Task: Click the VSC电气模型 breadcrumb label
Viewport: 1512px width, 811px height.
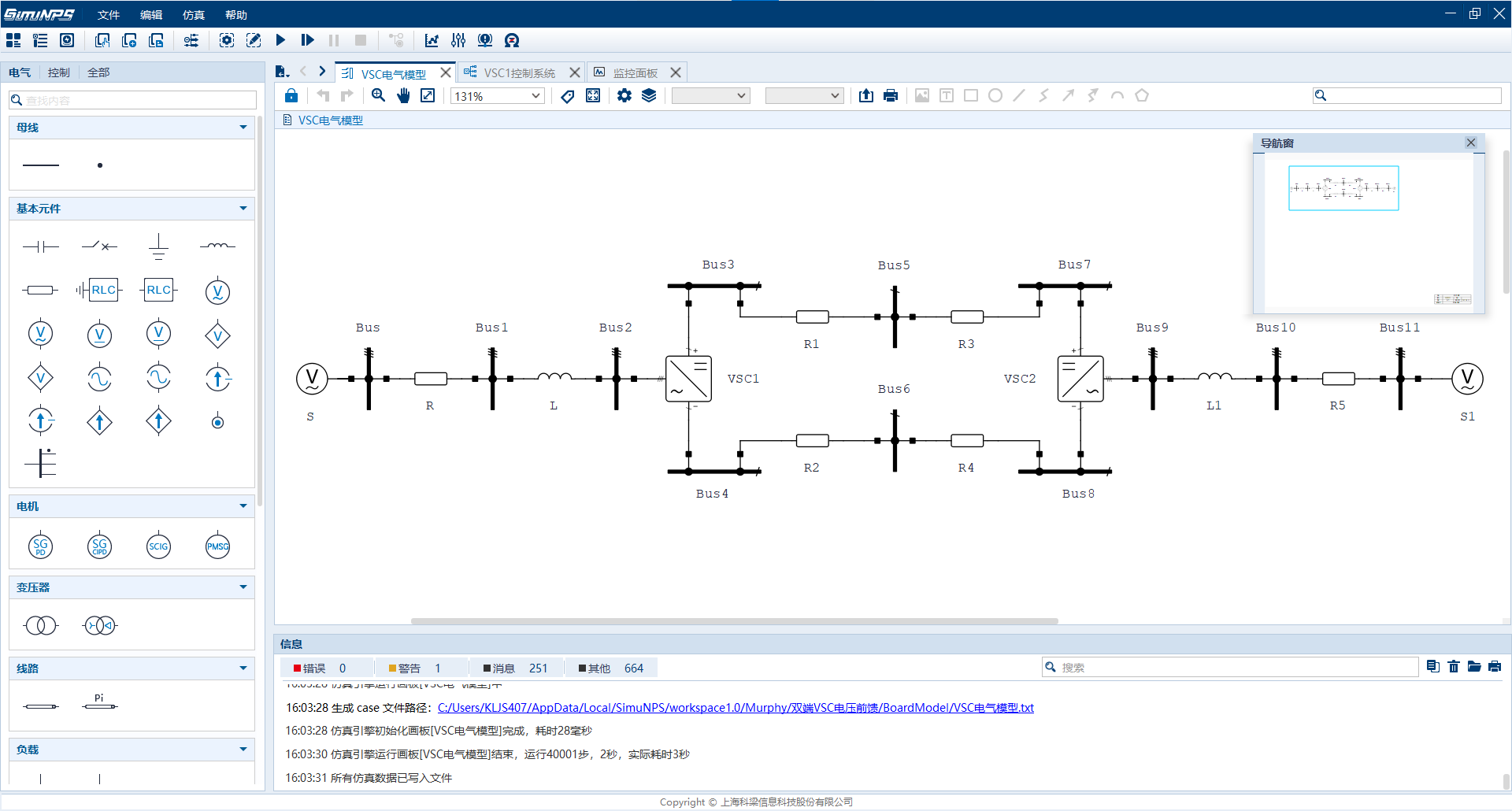Action: coord(330,120)
